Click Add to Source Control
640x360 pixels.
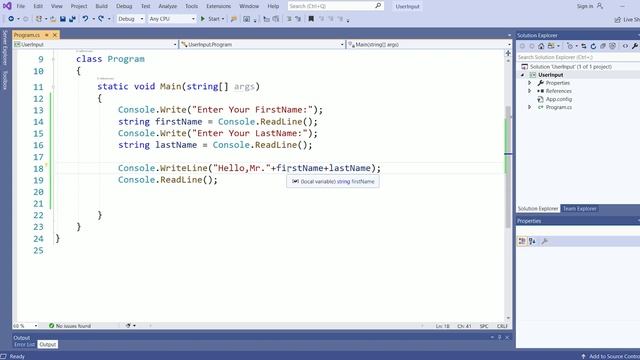click(x=611, y=356)
